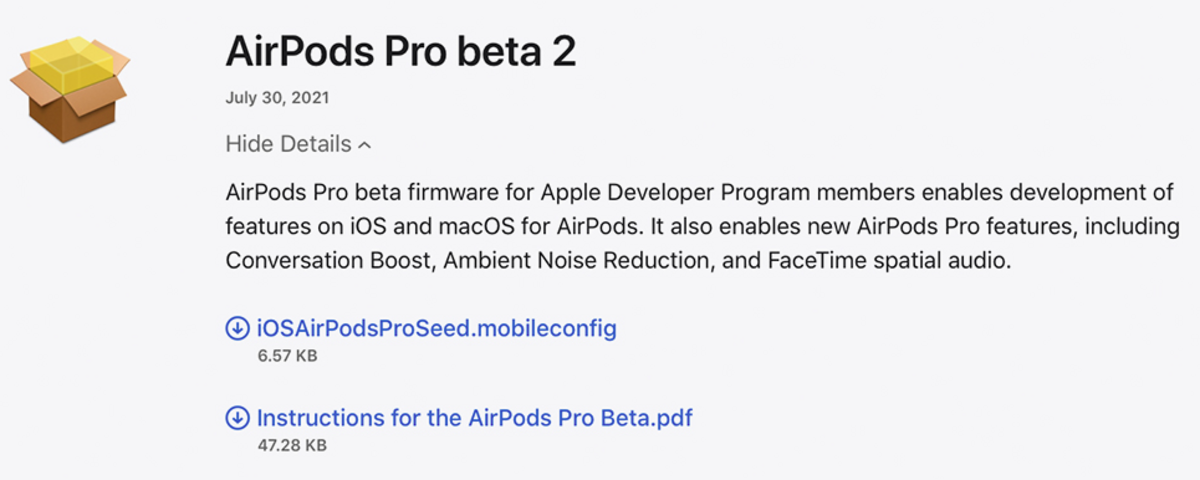Viewport: 1200px width, 480px height.
Task: Open Instructions for the AirPods Pro Beta.pdf
Action: (x=475, y=417)
